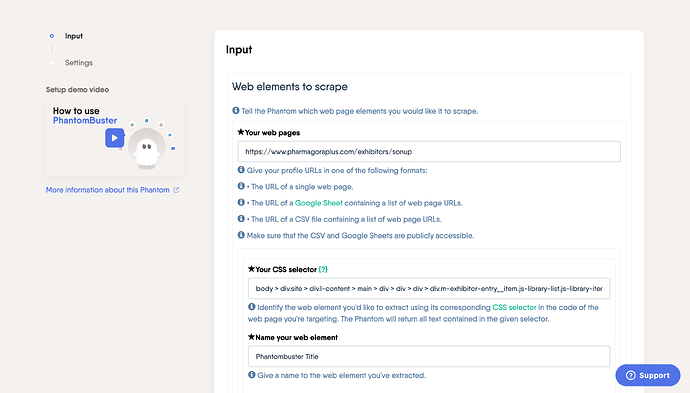Click the 'Web elements to scrape' heading
Viewport: 690px width, 393px height.
point(290,87)
